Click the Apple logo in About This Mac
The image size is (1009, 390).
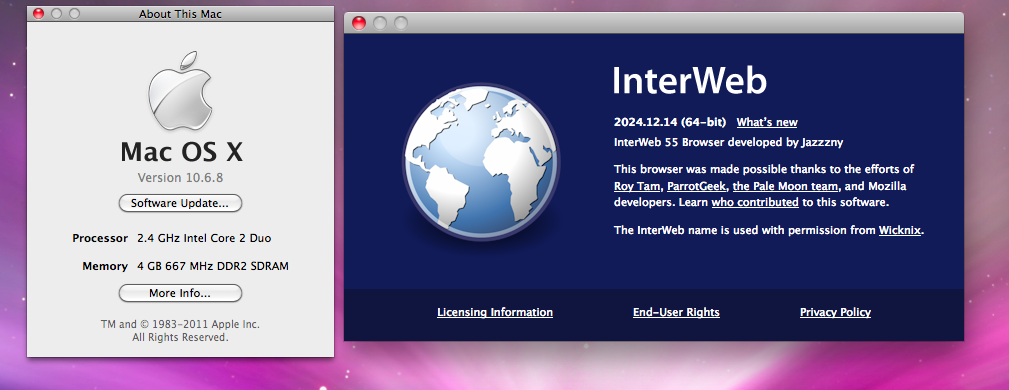180,91
